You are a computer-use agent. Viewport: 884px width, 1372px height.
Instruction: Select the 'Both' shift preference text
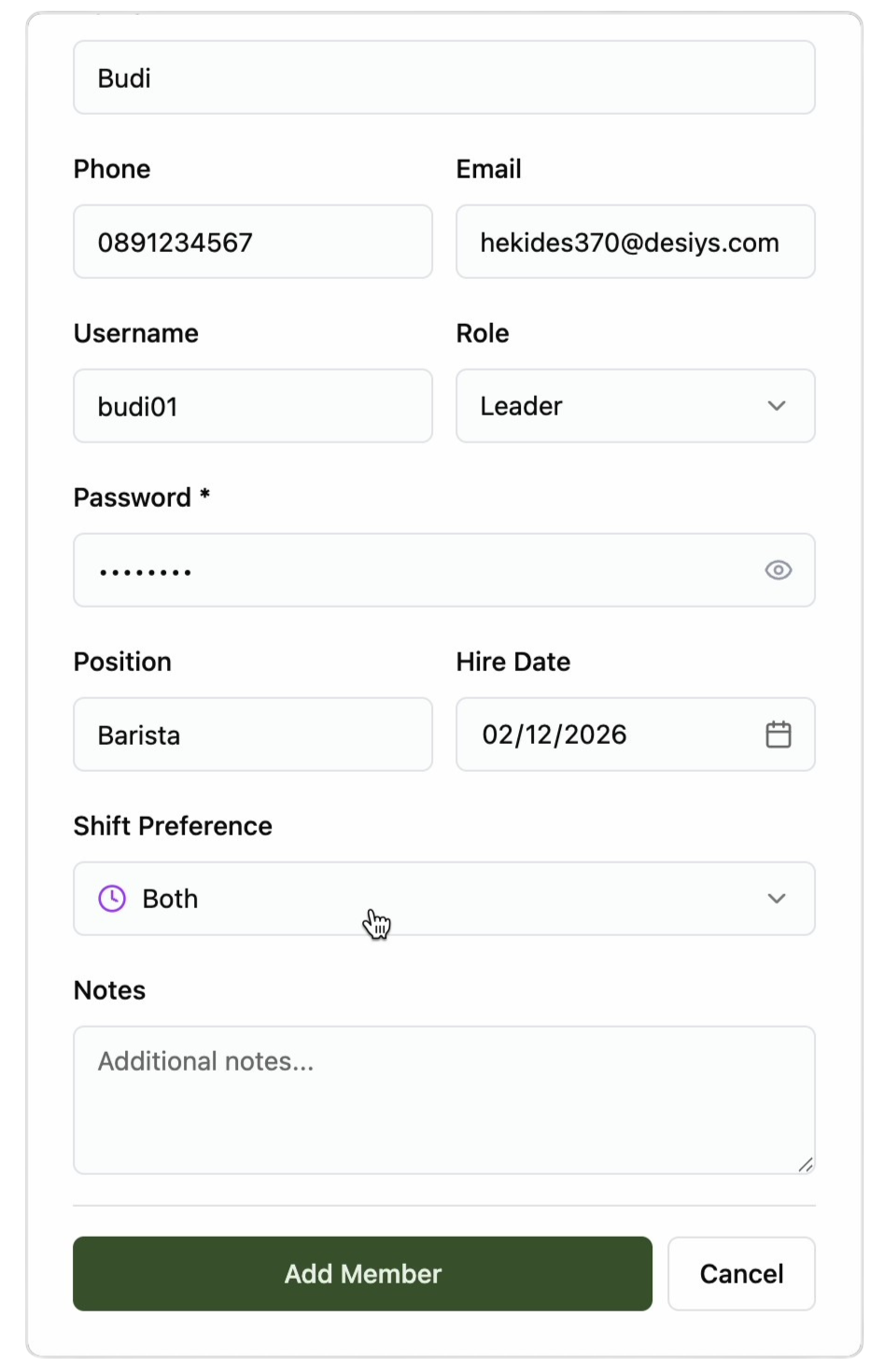170,899
